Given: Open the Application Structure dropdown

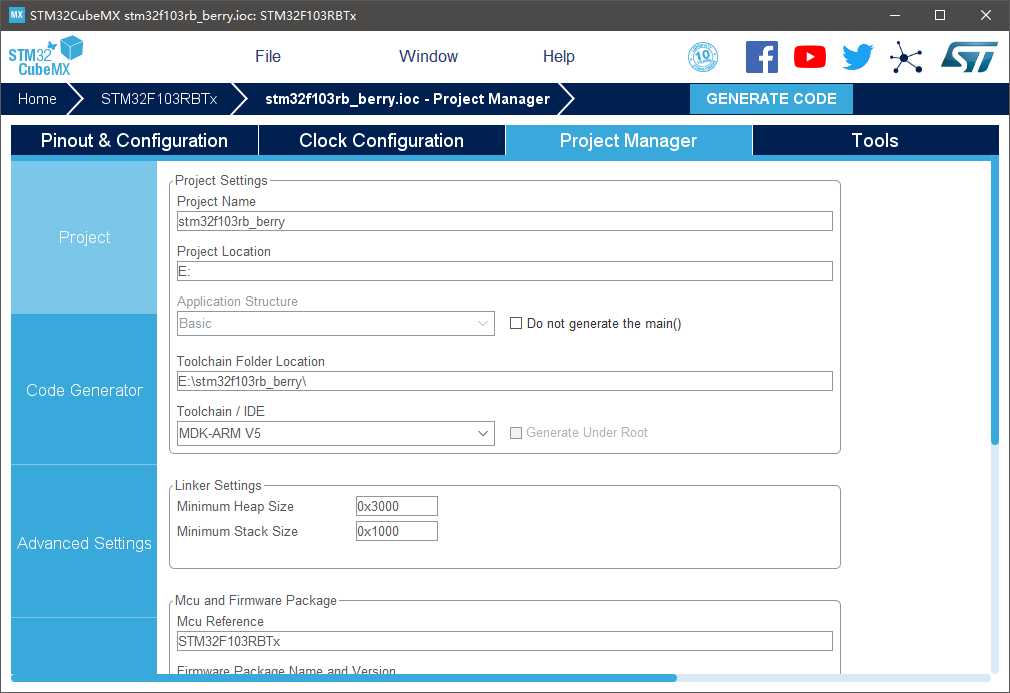Looking at the screenshot, I should click(336, 323).
